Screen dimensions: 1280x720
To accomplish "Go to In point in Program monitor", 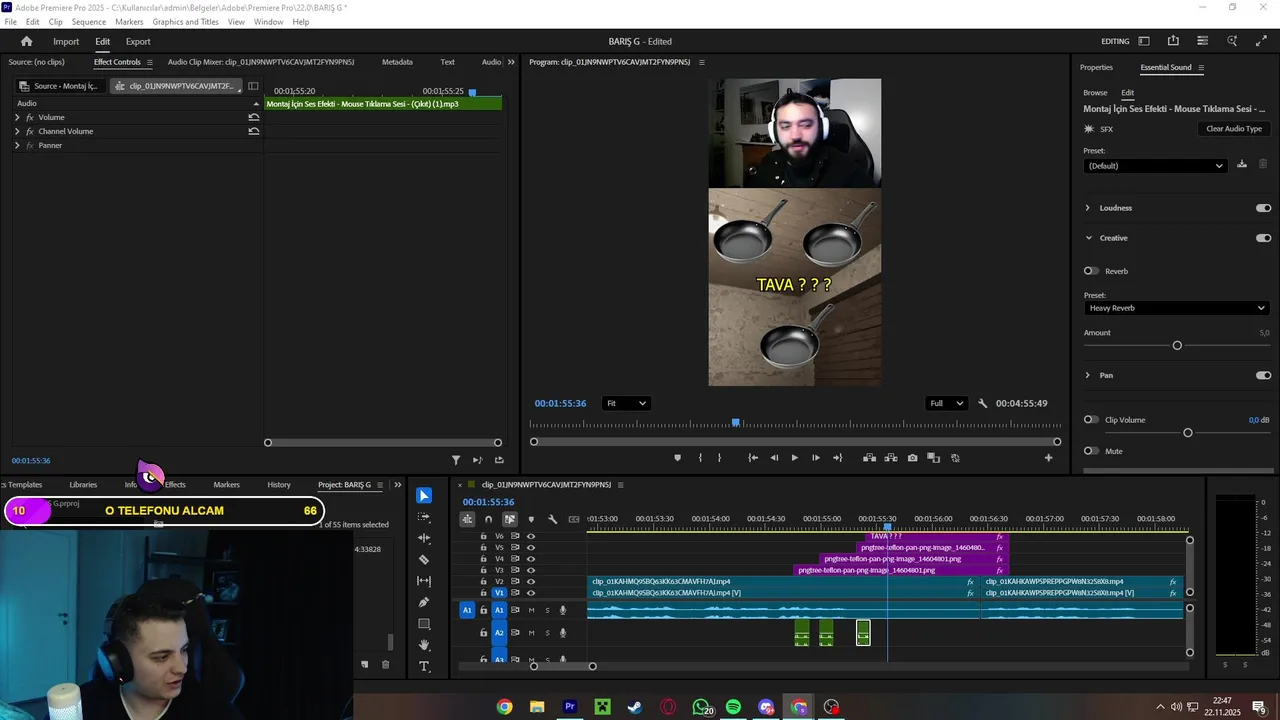I will tap(753, 458).
